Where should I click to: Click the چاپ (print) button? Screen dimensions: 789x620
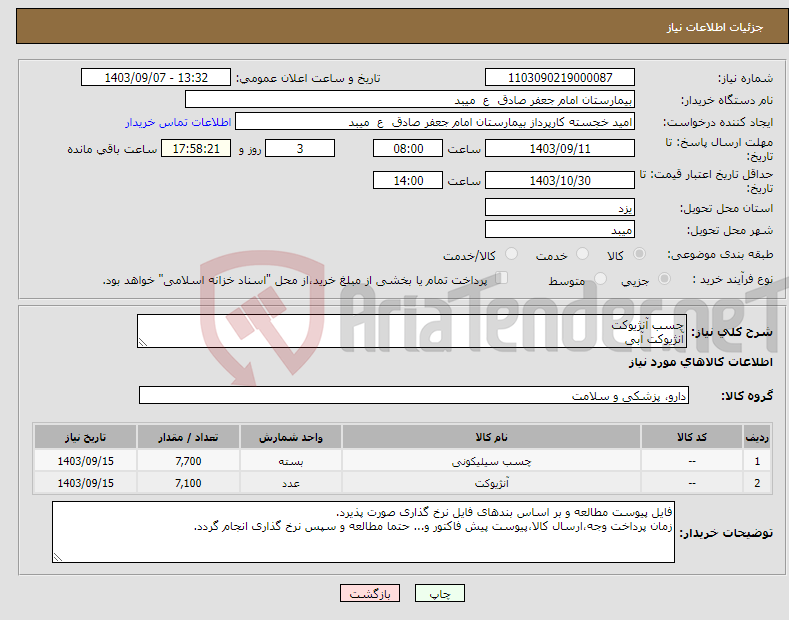[439, 593]
